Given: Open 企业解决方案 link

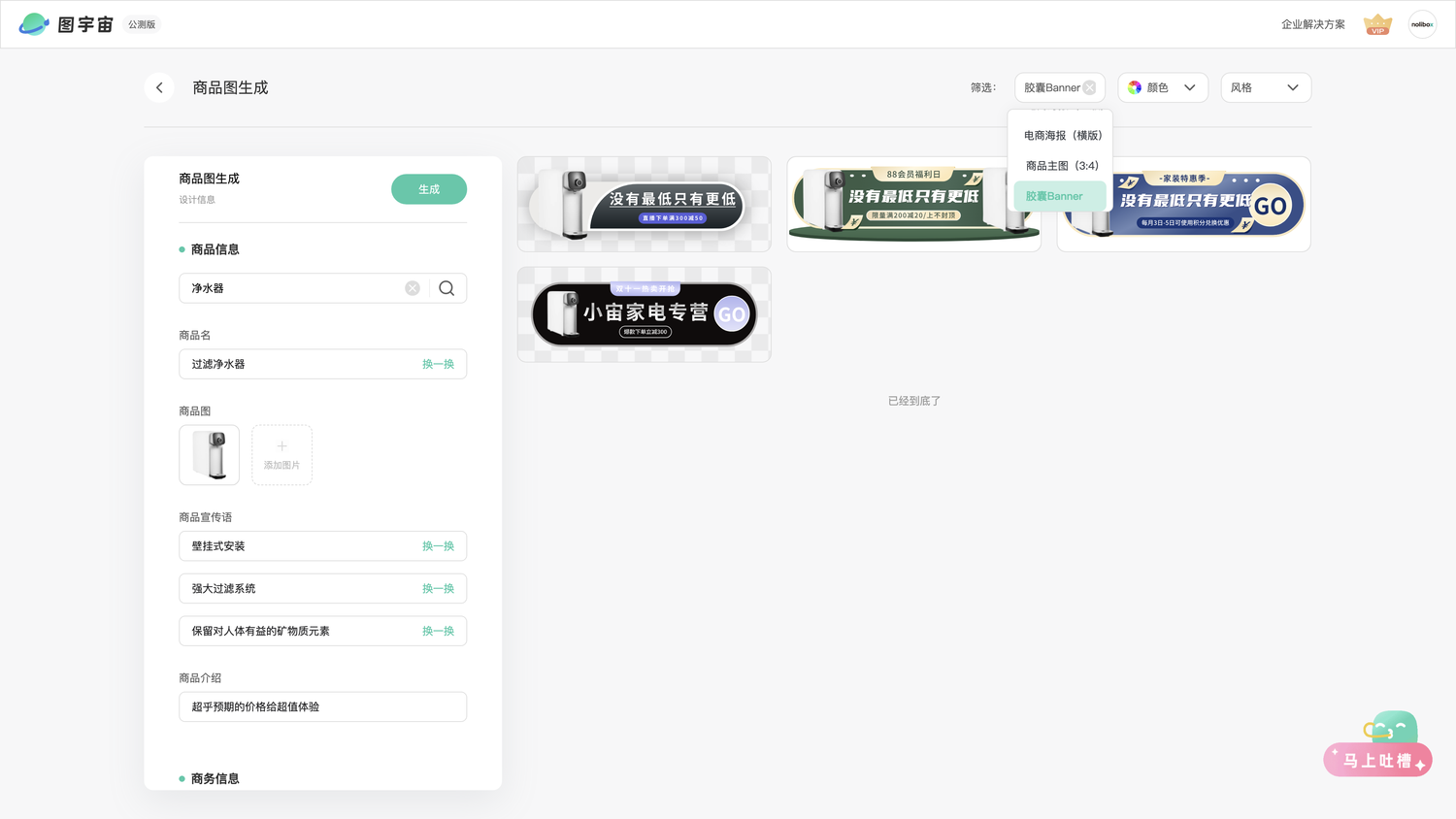Looking at the screenshot, I should click(x=1313, y=24).
